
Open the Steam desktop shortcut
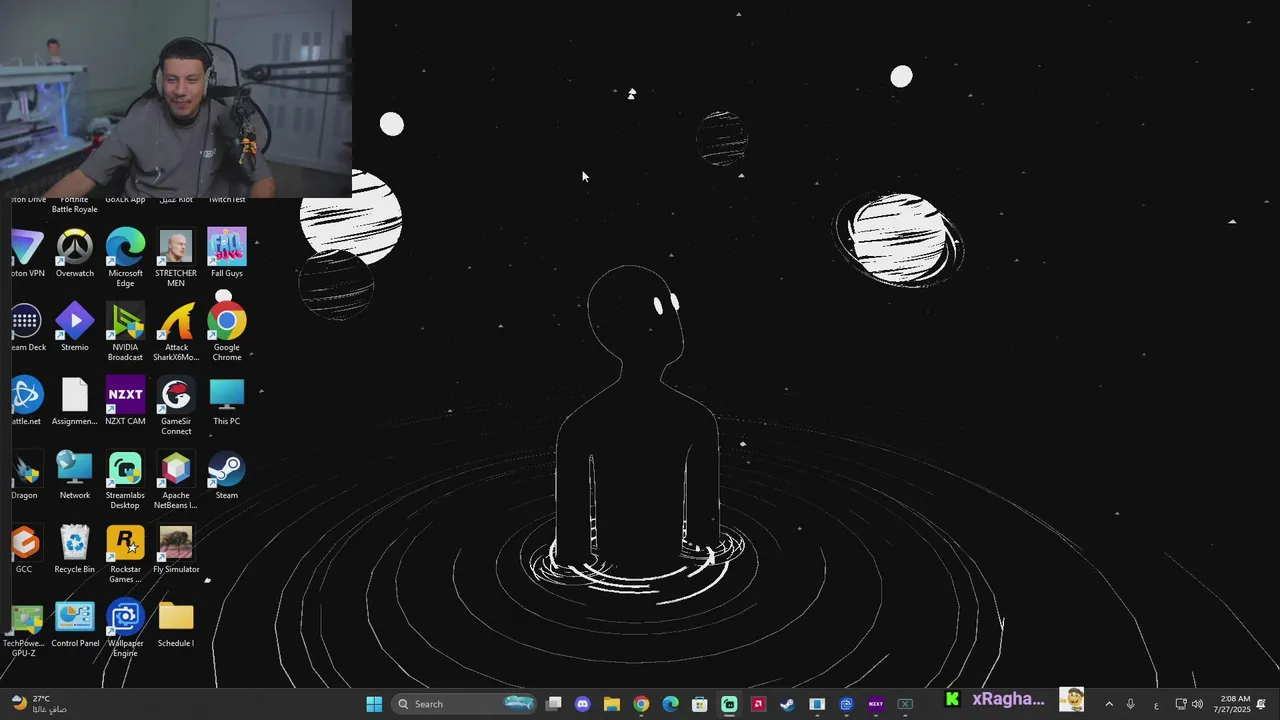pos(227,475)
